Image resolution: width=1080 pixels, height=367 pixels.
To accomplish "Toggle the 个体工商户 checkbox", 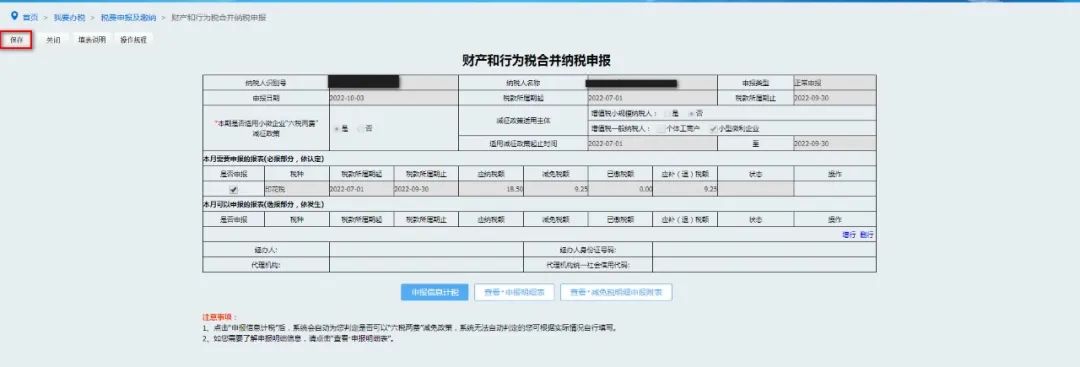I will click(661, 128).
